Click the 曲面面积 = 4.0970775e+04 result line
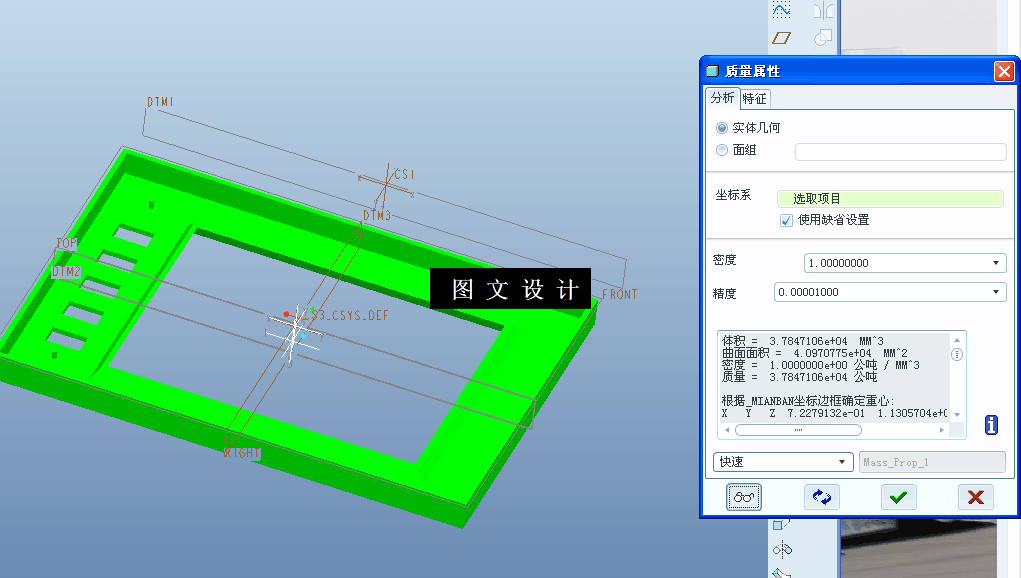 coord(814,353)
